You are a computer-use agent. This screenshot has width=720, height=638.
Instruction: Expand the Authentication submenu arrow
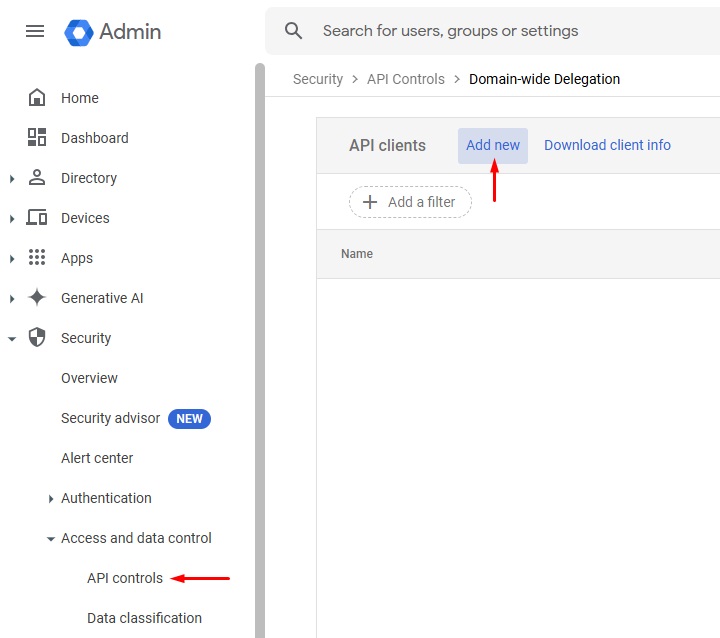(x=51, y=498)
